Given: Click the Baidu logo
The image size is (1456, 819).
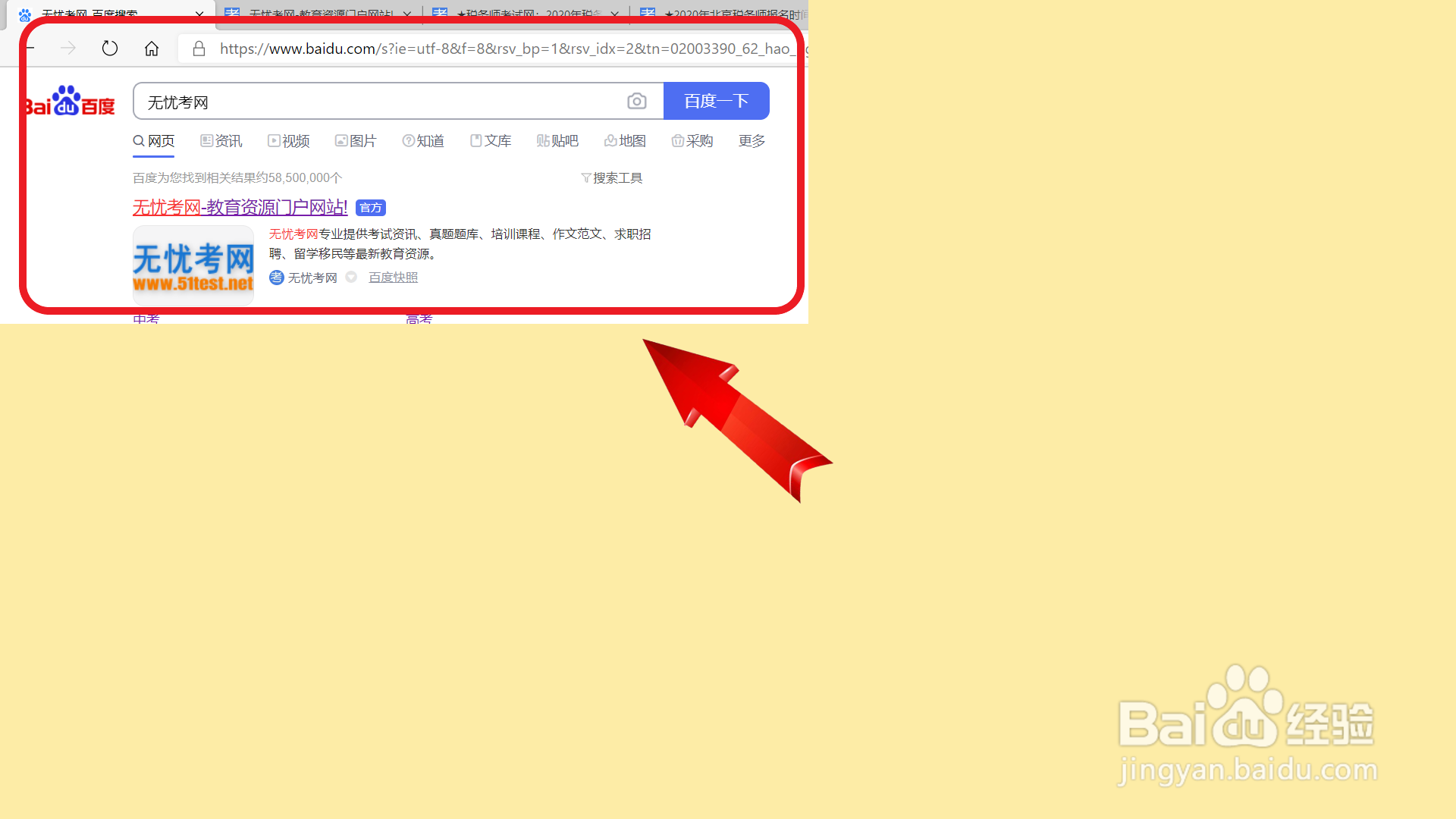Looking at the screenshot, I should 71,101.
